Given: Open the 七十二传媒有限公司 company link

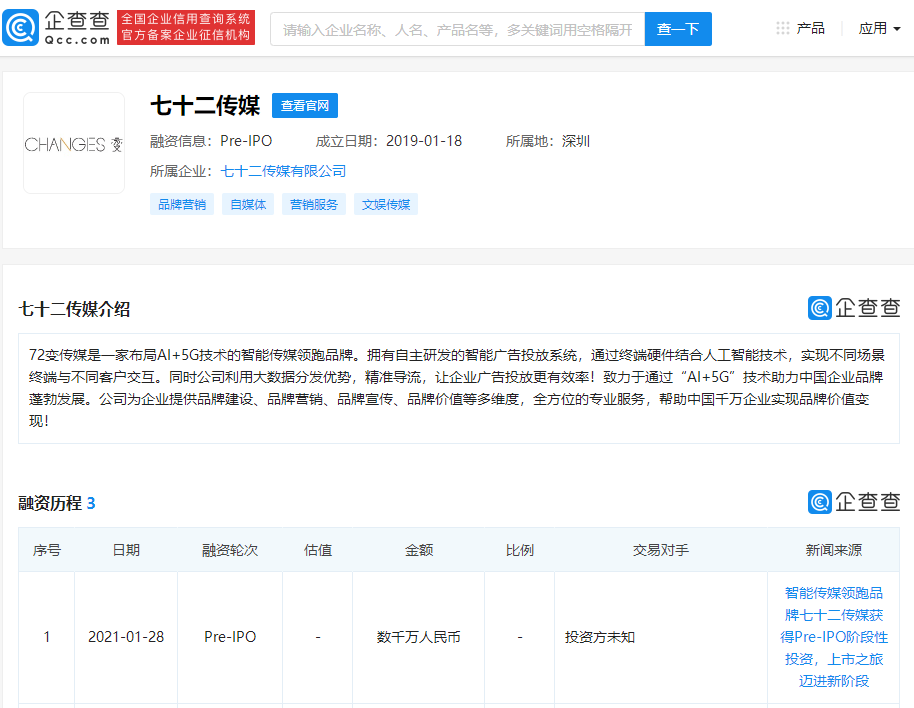Looking at the screenshot, I should [x=283, y=171].
